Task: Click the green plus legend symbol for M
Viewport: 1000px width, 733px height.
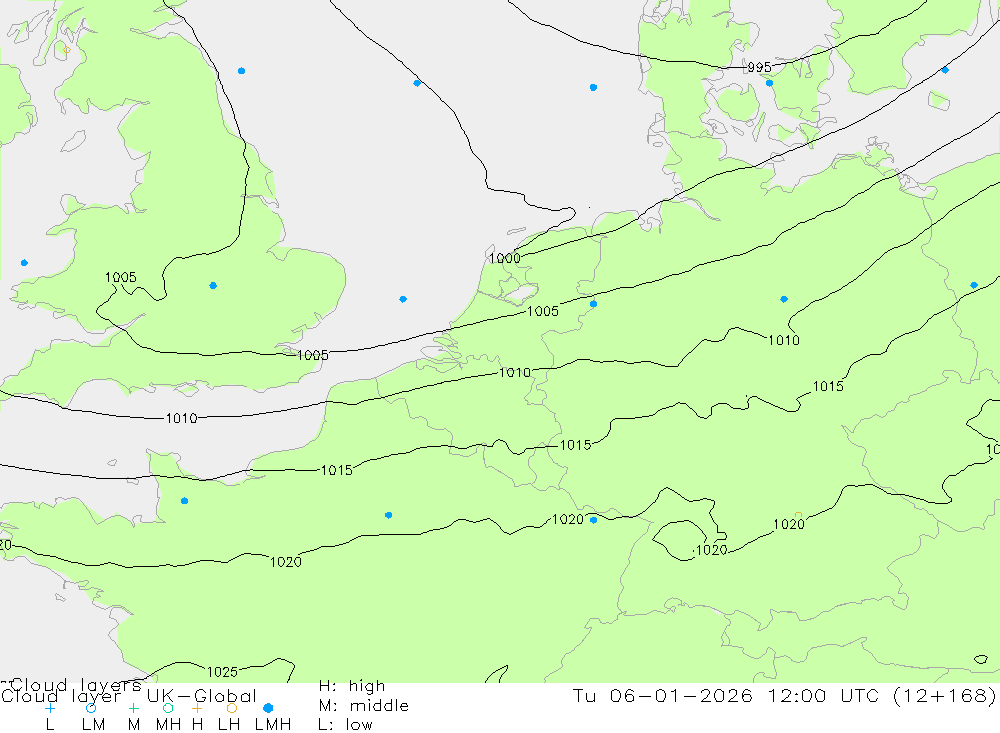Action: coord(133,708)
